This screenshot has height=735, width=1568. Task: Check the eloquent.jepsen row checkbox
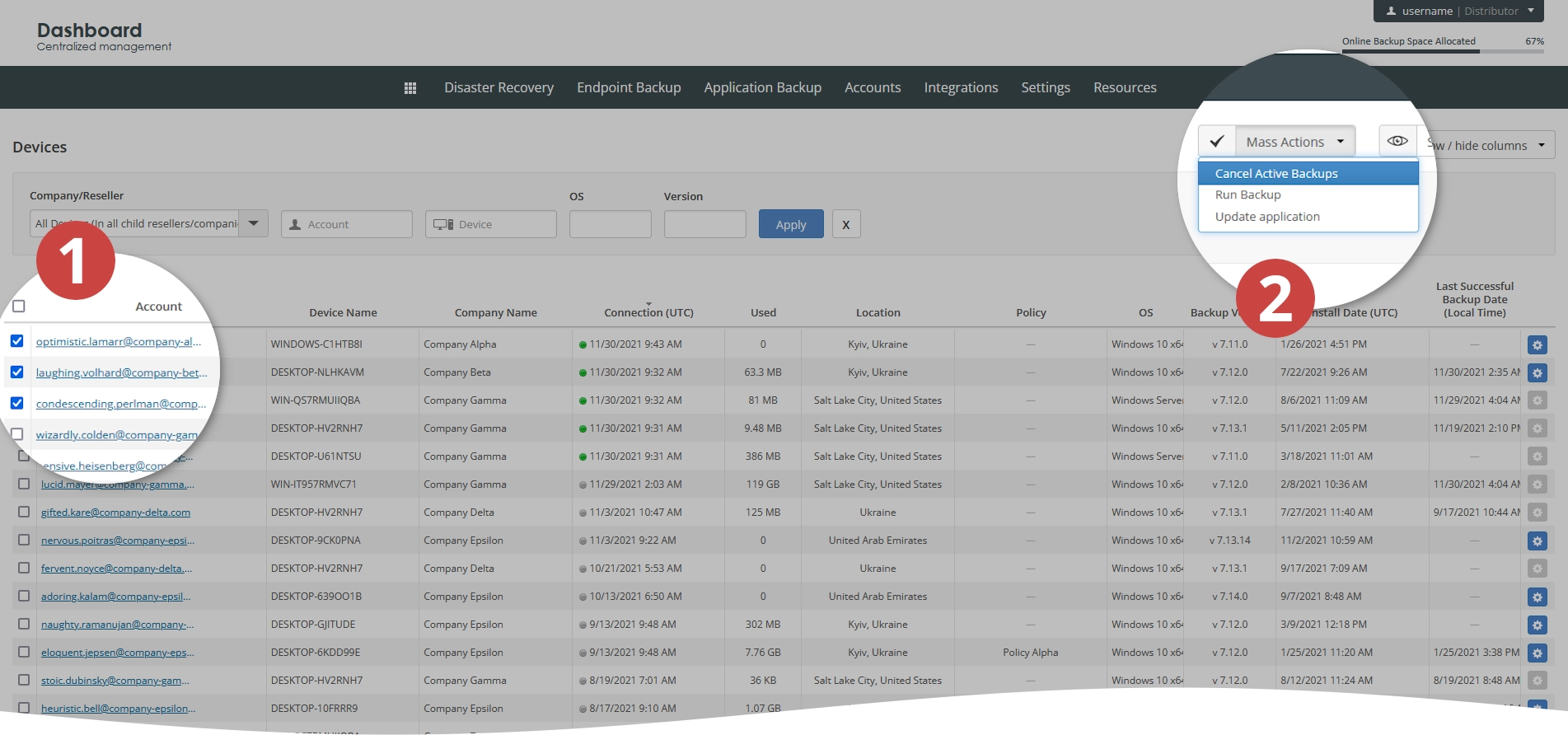point(24,652)
